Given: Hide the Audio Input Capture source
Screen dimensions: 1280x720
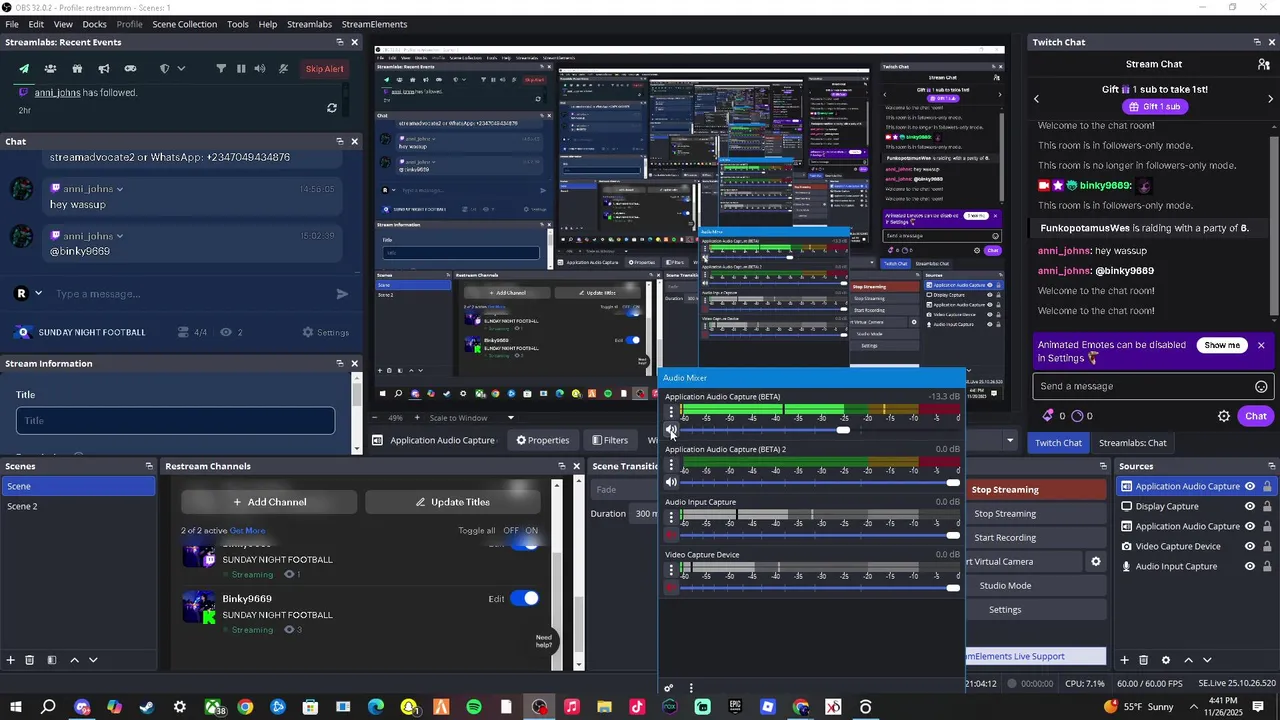Looking at the screenshot, I should (x=1249, y=566).
